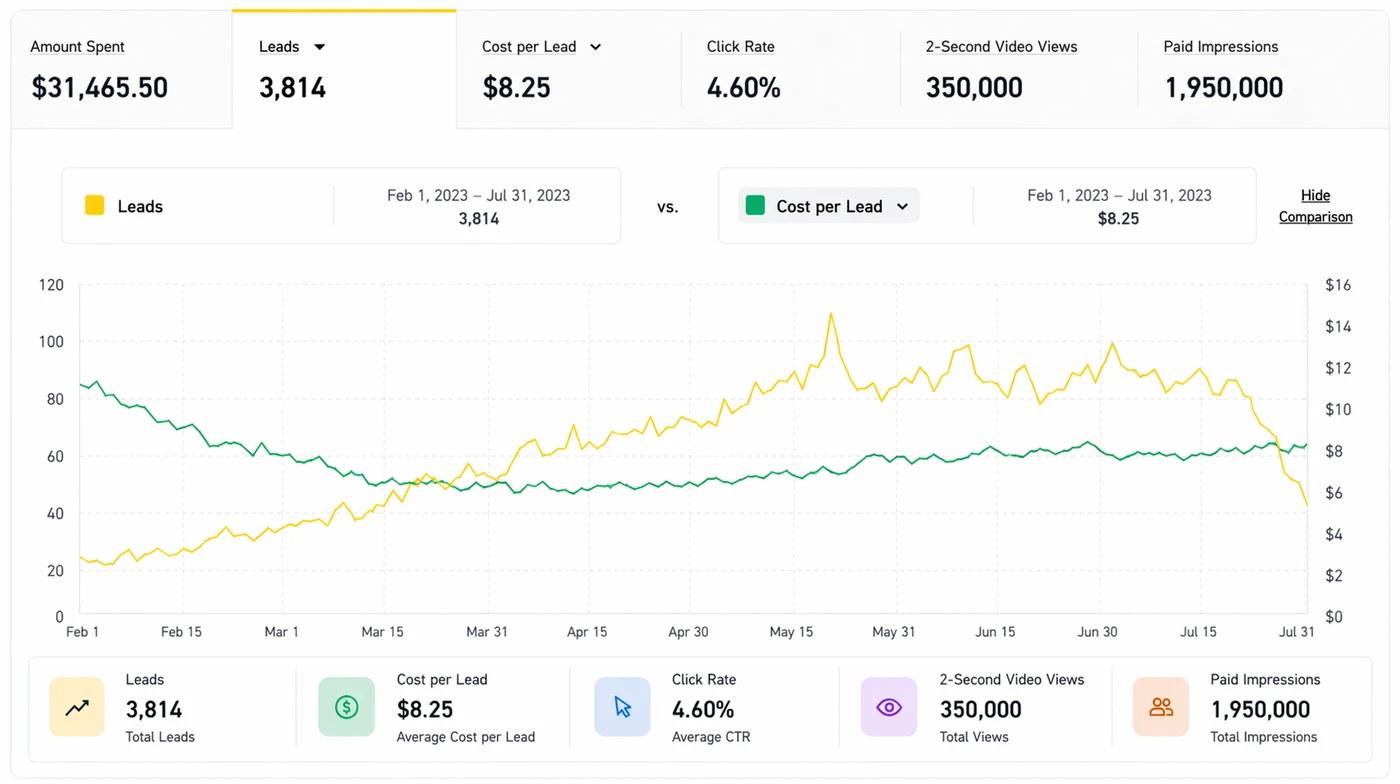The image size is (1400, 784).
Task: Click the yellow Leads color swatch
Action: (95, 206)
